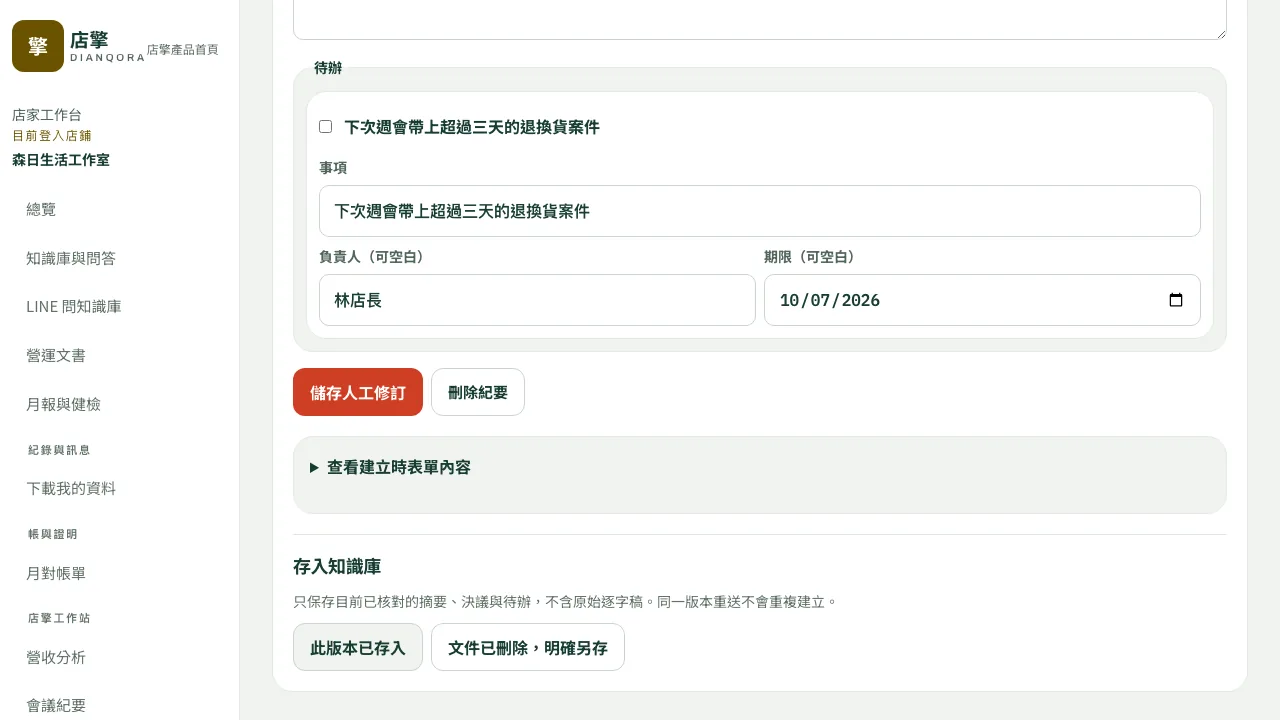Click the 店擎 logo icon
1280x720 pixels.
pyautogui.click(x=38, y=46)
